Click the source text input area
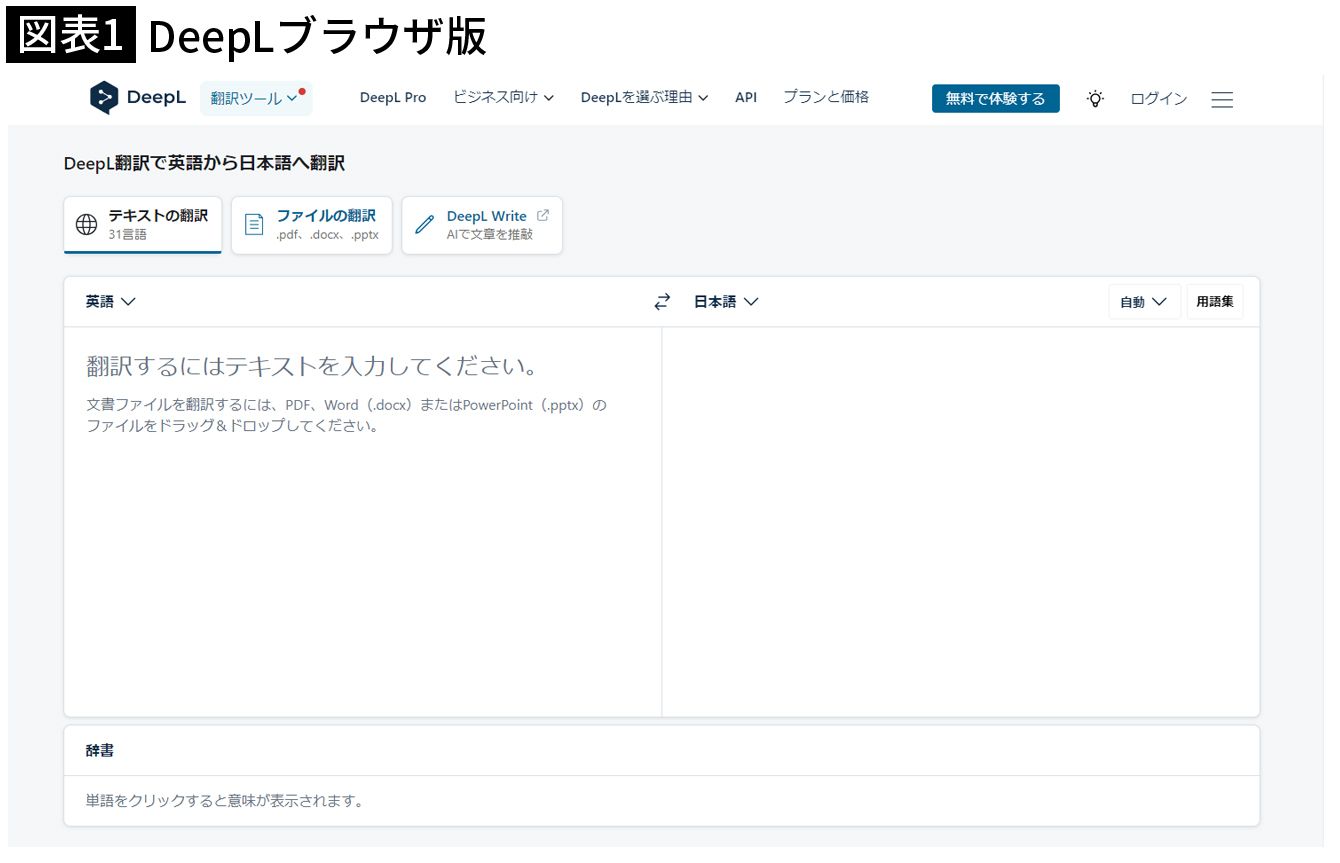 click(x=362, y=520)
